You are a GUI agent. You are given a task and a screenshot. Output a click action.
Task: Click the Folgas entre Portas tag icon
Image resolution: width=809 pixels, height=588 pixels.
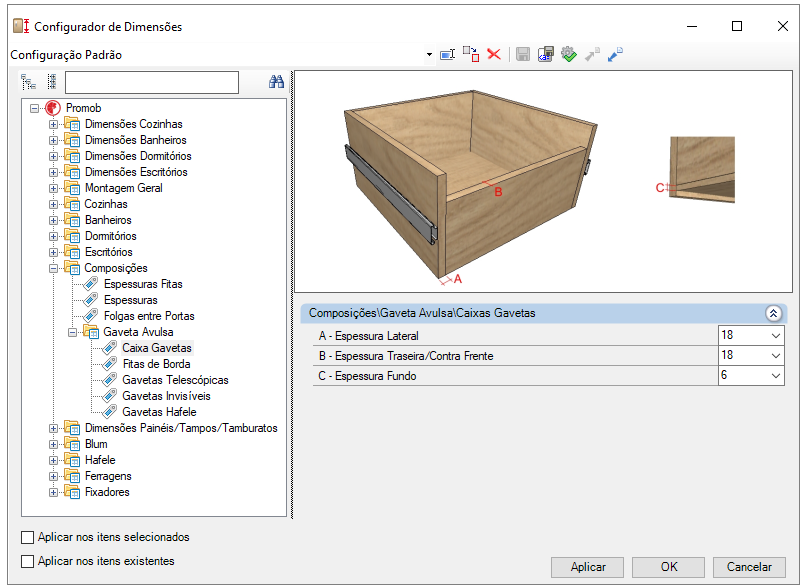pyautogui.click(x=91, y=316)
